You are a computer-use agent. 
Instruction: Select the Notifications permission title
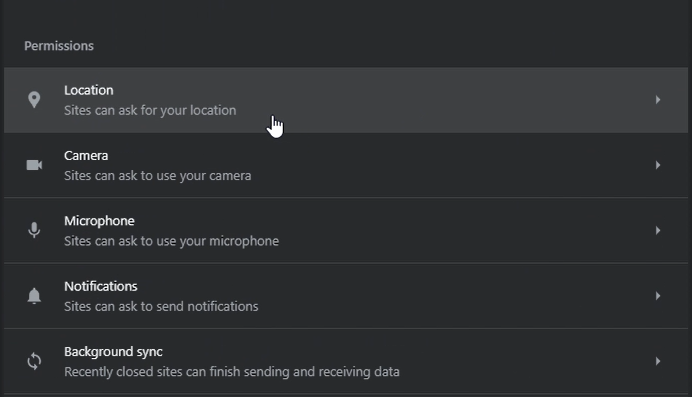tap(101, 286)
